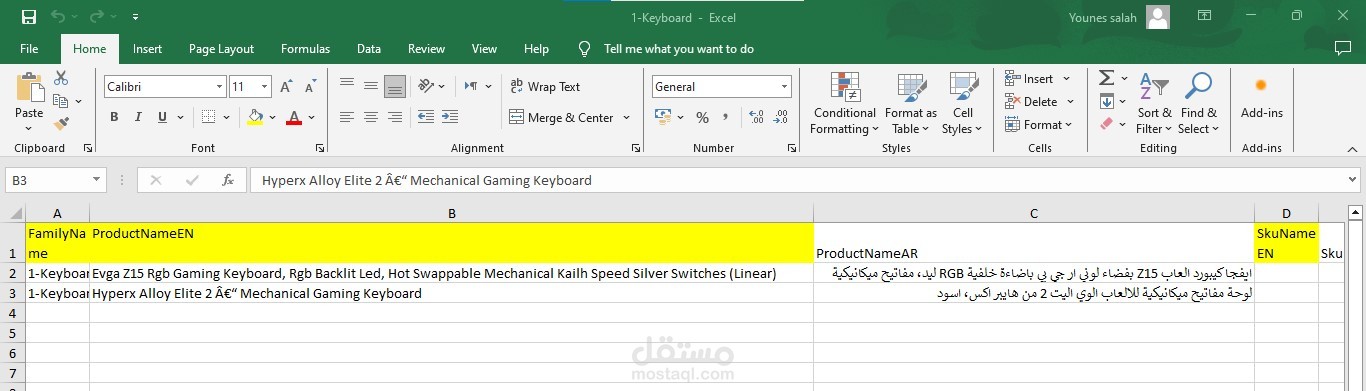Open Sort & Filter menu

point(1155,103)
